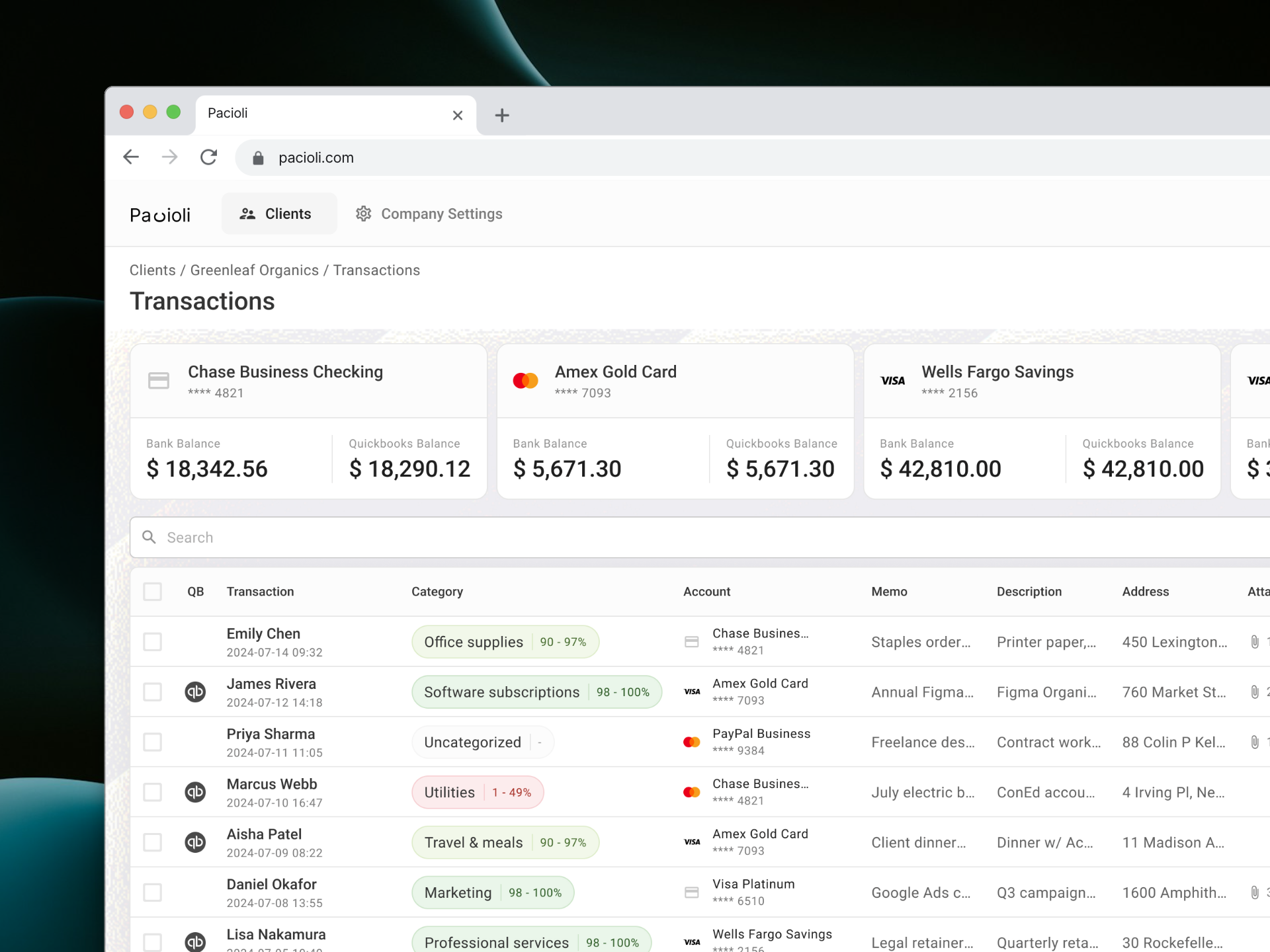Select the Wells Fargo Savings account card
The image size is (1270, 952).
click(x=1042, y=421)
